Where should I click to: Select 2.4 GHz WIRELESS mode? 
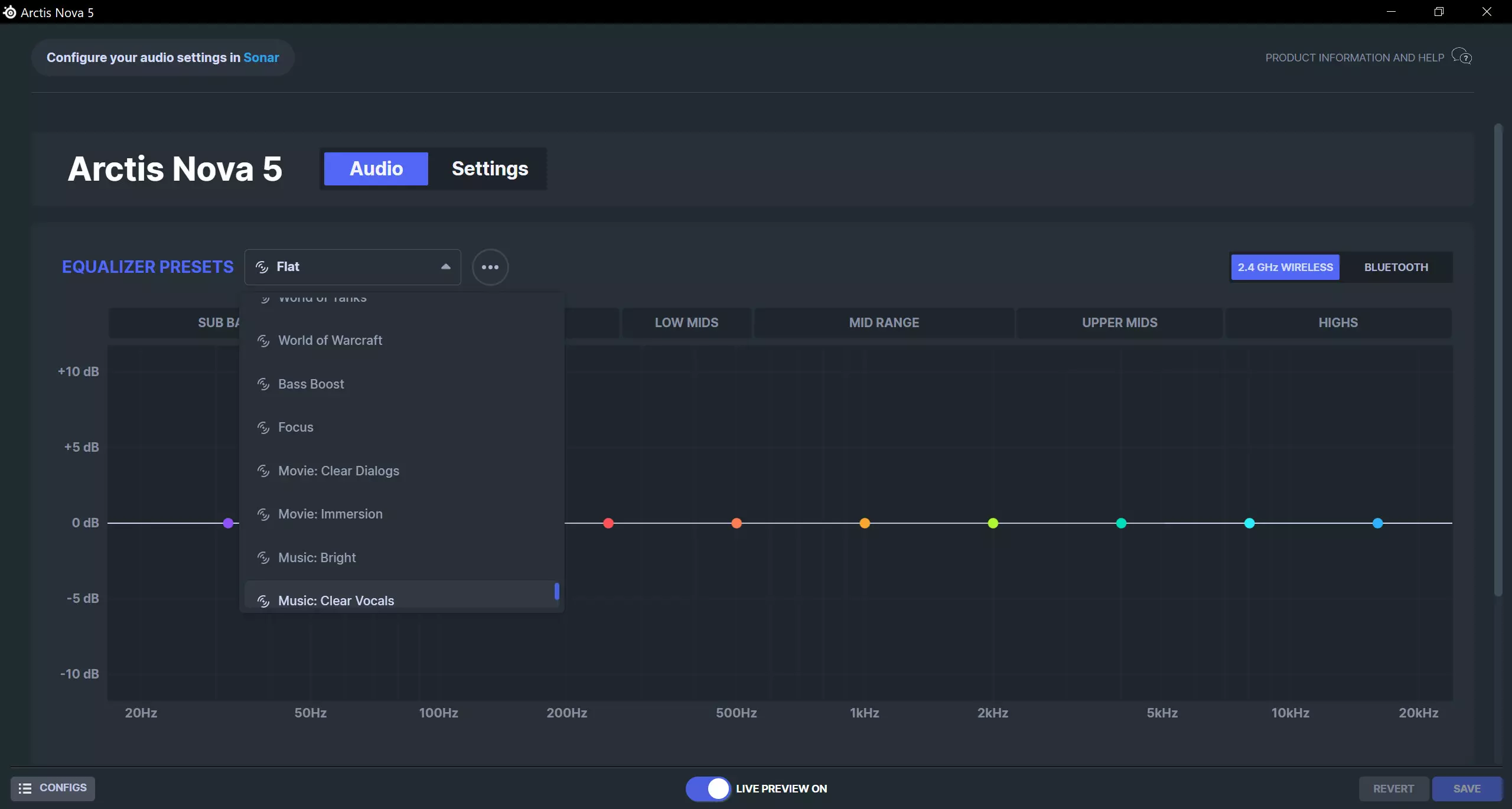1285,267
